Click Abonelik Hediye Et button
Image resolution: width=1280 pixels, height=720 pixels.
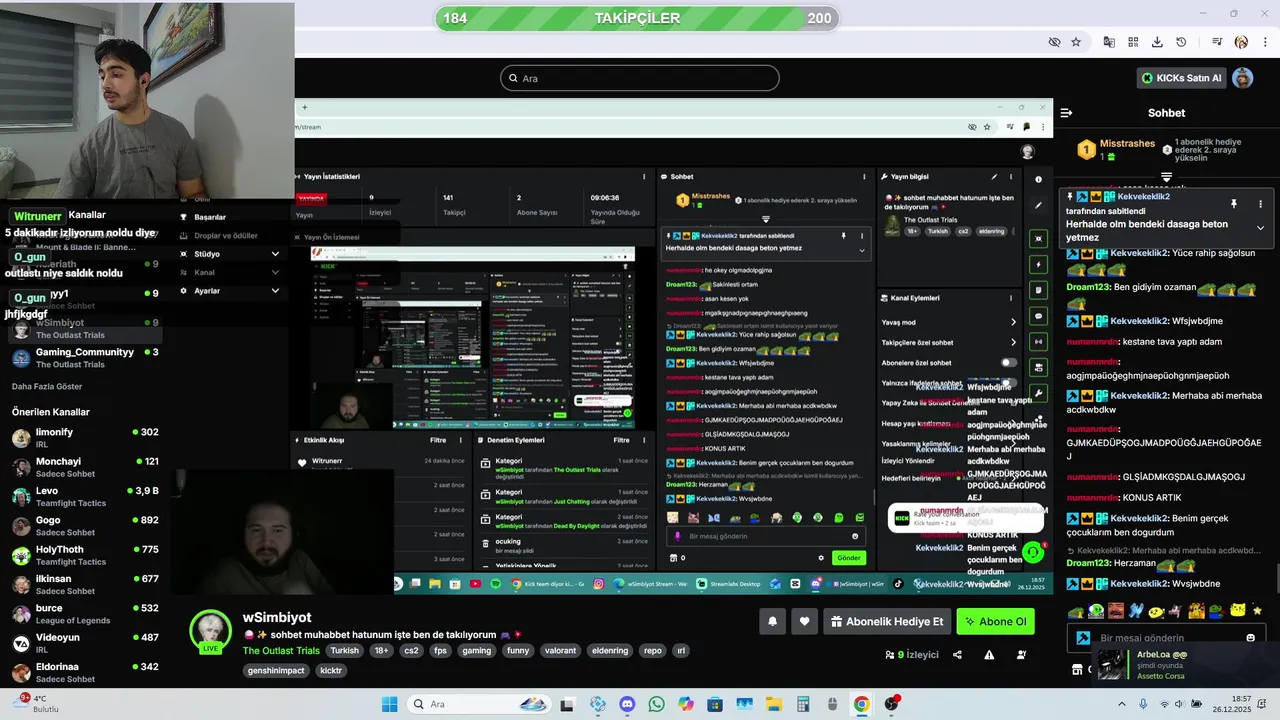[x=887, y=622]
